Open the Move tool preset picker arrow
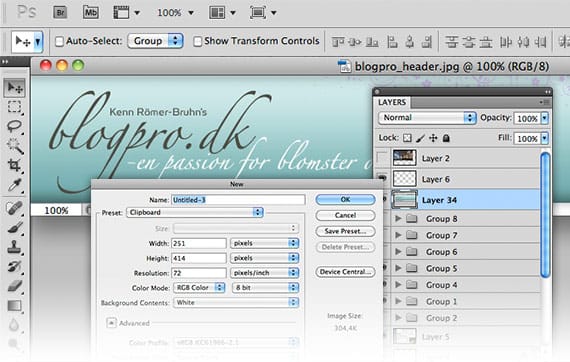 [37, 42]
